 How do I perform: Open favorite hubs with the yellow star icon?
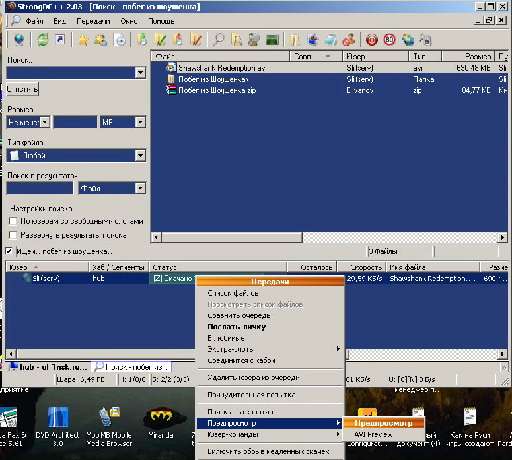83,40
